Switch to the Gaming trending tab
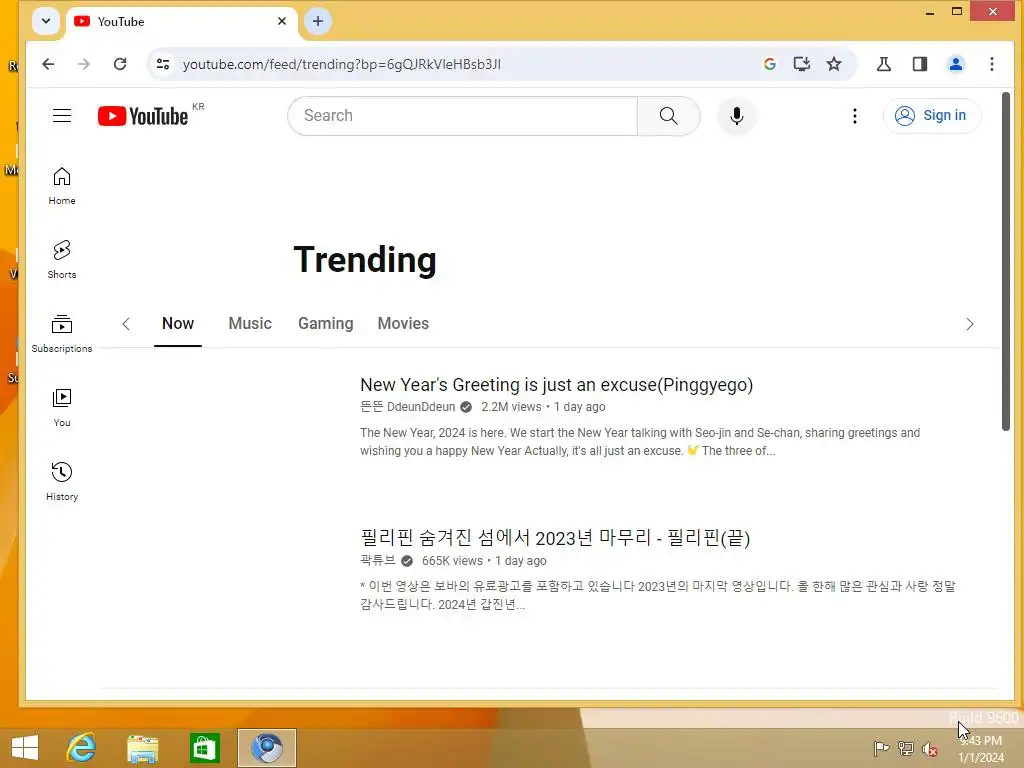 (x=325, y=323)
